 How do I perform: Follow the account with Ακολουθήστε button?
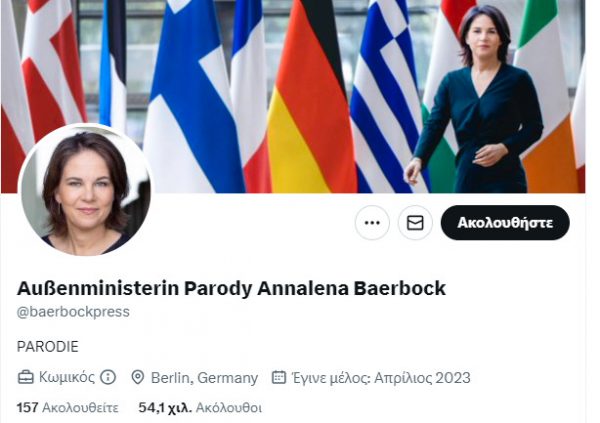click(505, 222)
